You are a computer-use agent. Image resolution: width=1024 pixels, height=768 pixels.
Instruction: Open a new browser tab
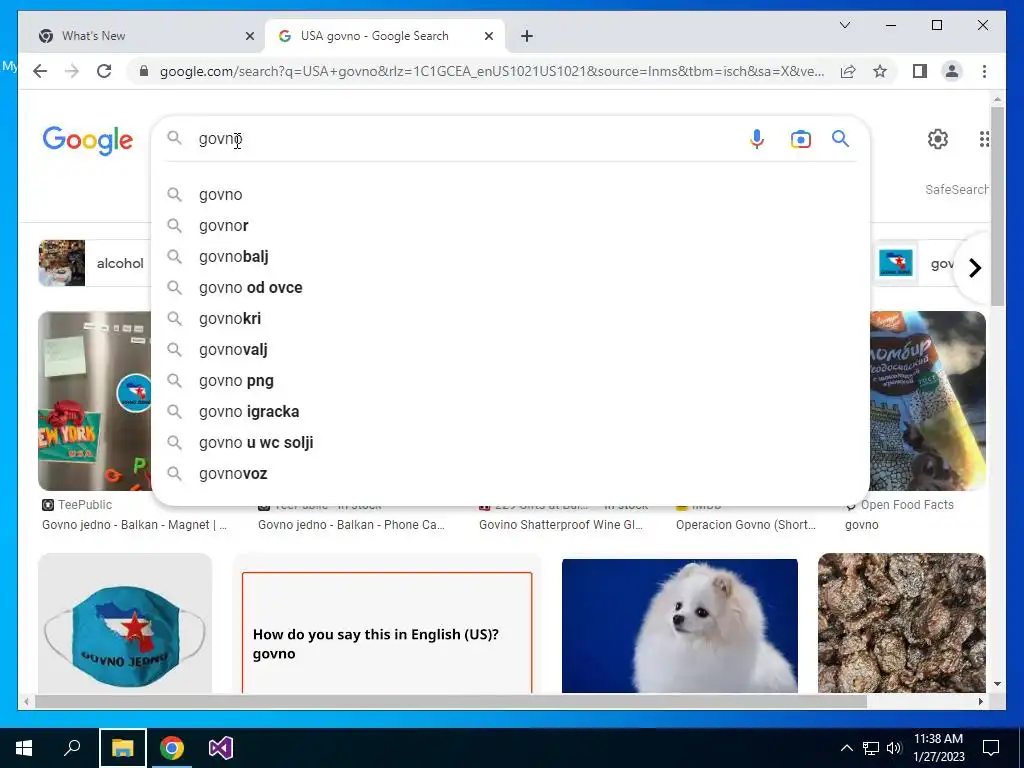click(526, 36)
